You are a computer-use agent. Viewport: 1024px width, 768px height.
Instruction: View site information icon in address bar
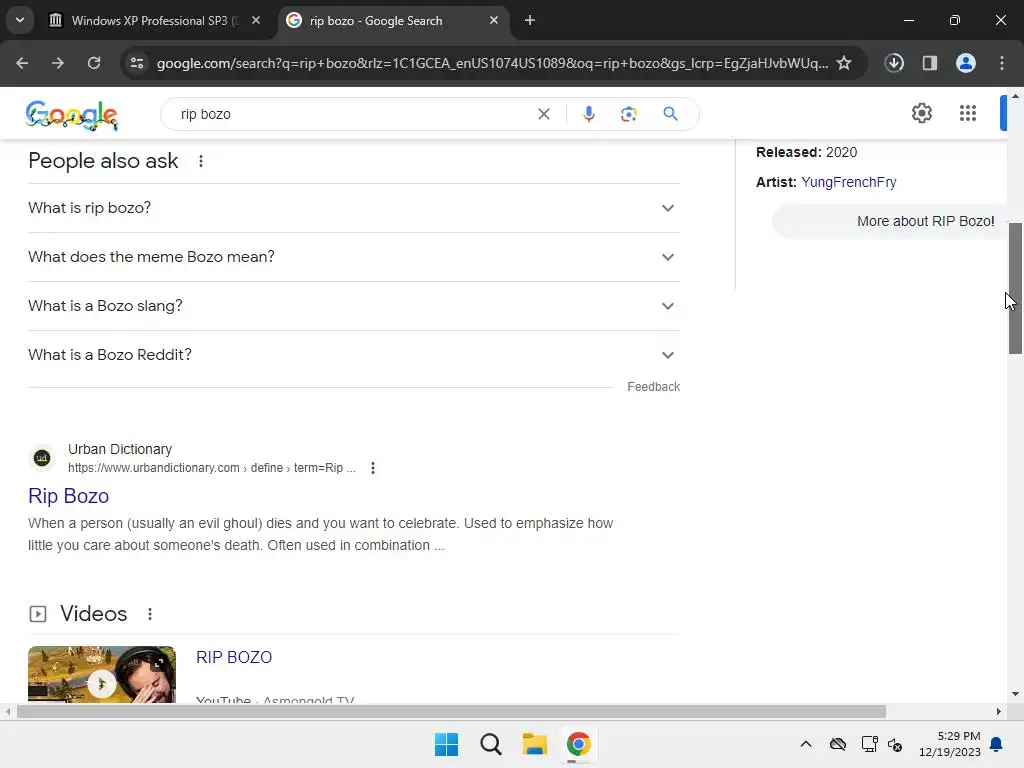(137, 63)
